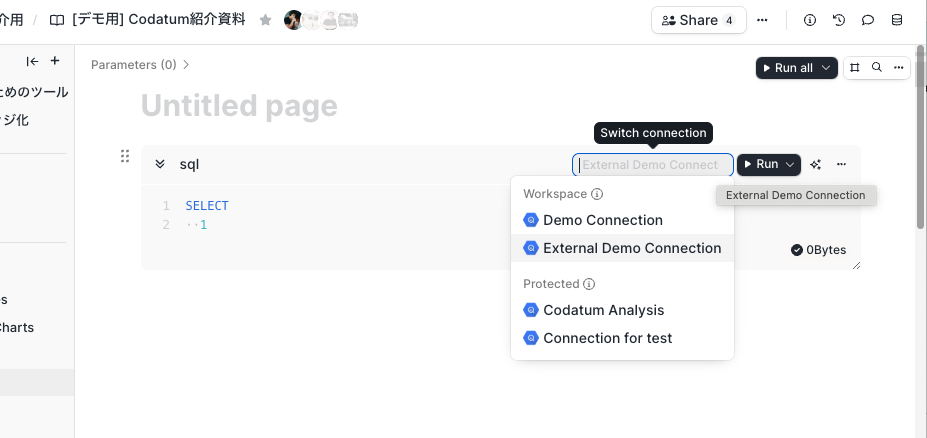
Task: Select Connection for test option
Action: click(x=607, y=338)
